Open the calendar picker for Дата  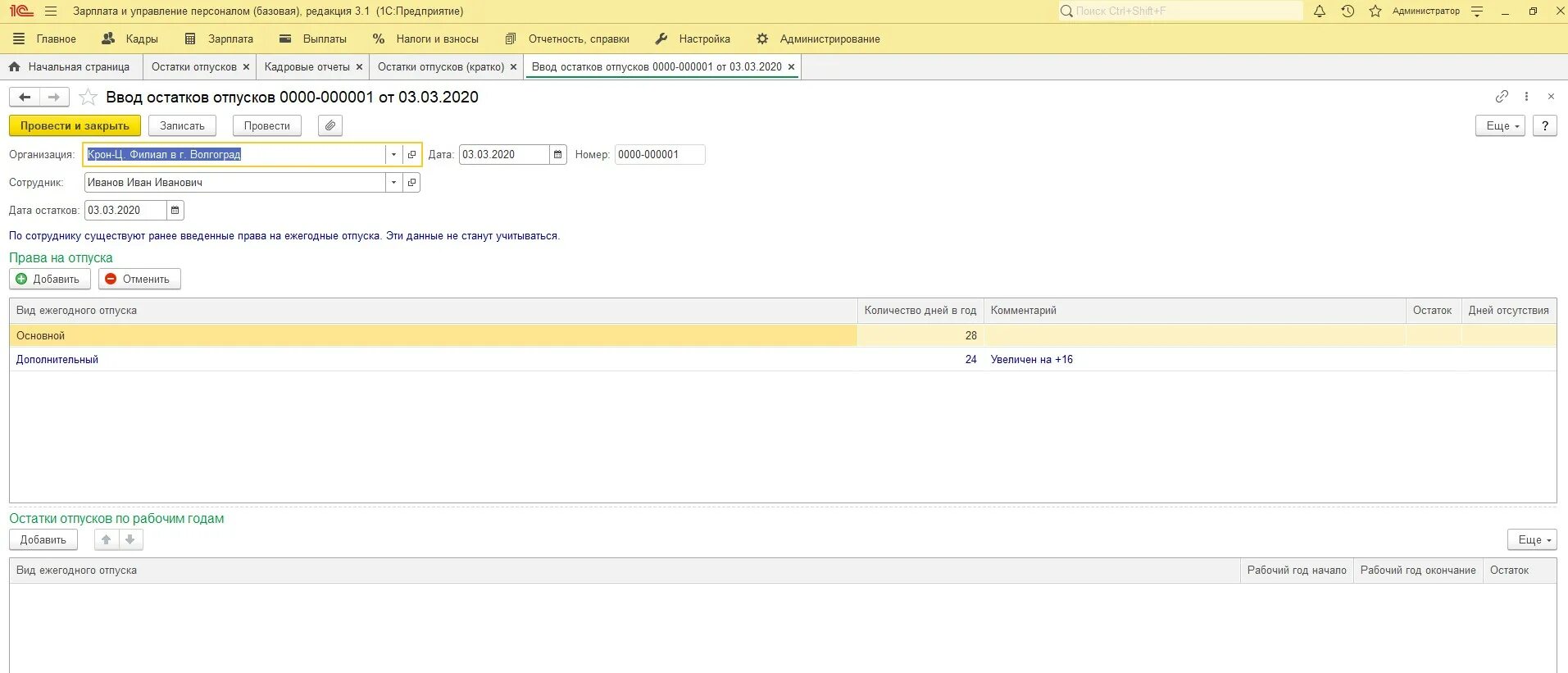tap(558, 154)
